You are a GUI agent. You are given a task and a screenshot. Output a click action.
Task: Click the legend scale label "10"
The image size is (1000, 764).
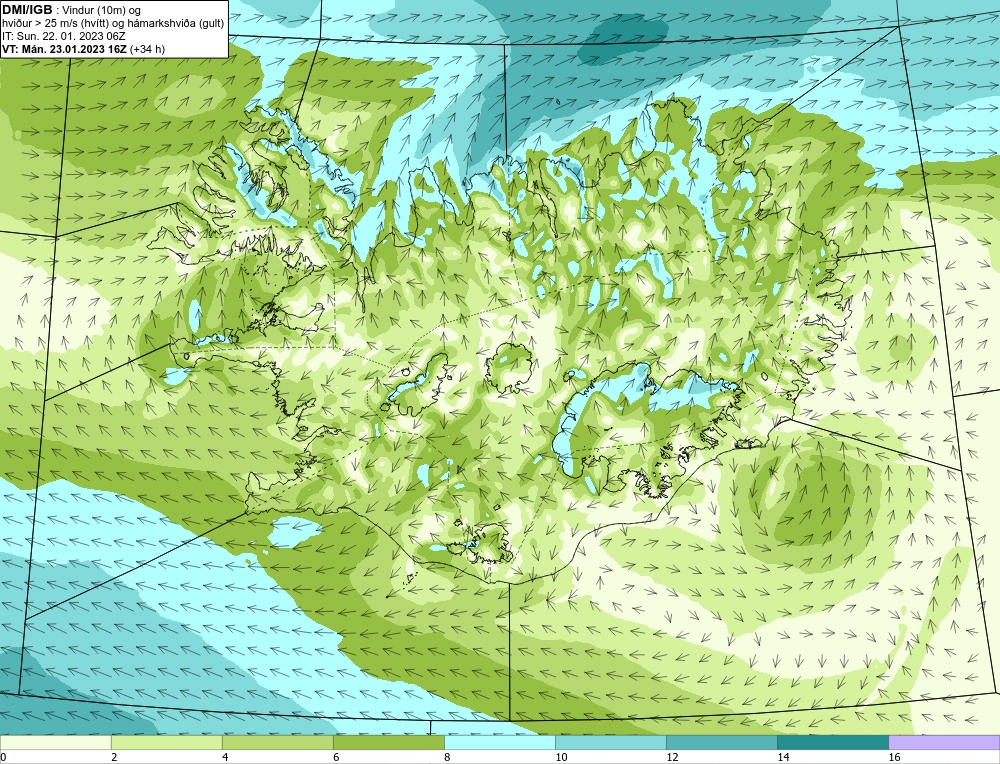click(561, 757)
